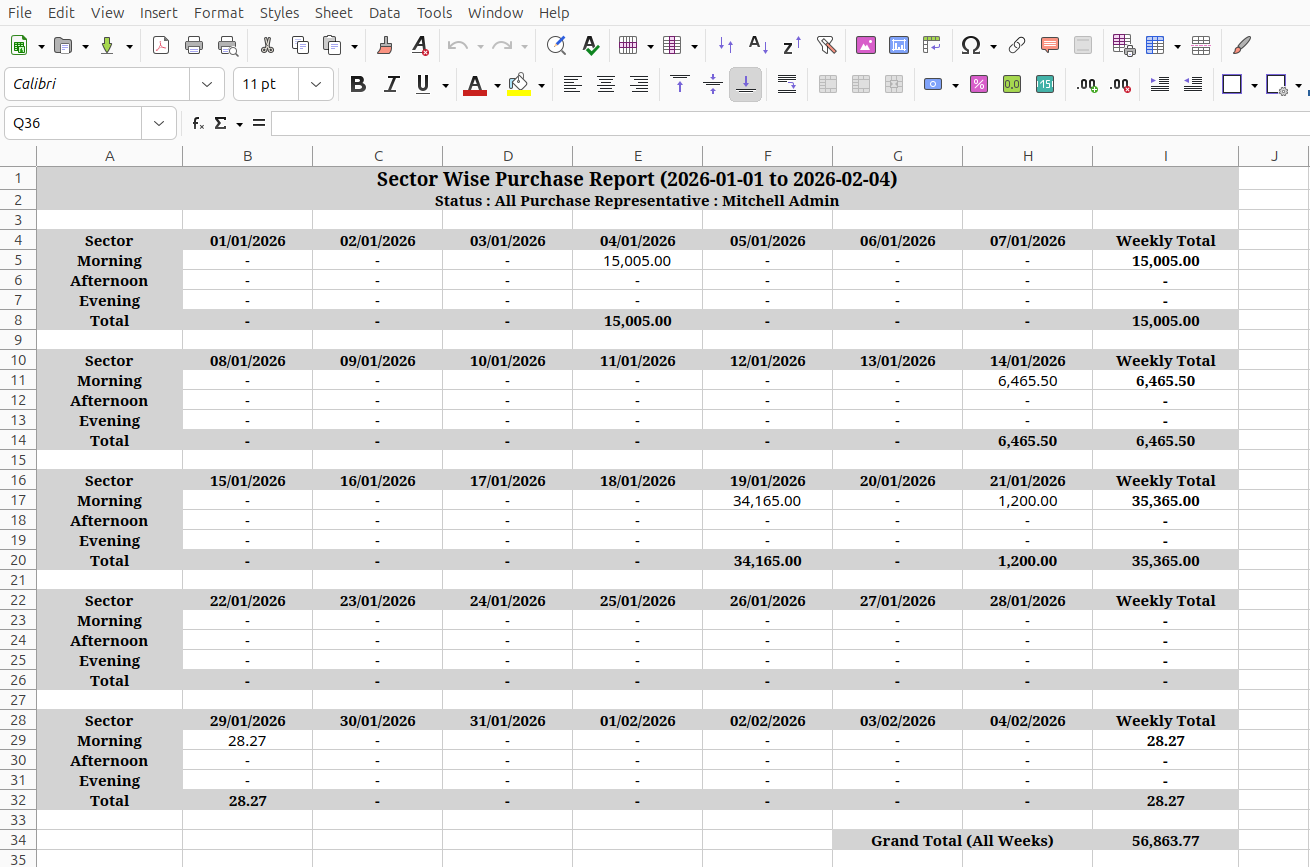1310x867 pixels.
Task: Toggle Wrap Text
Action: (787, 84)
